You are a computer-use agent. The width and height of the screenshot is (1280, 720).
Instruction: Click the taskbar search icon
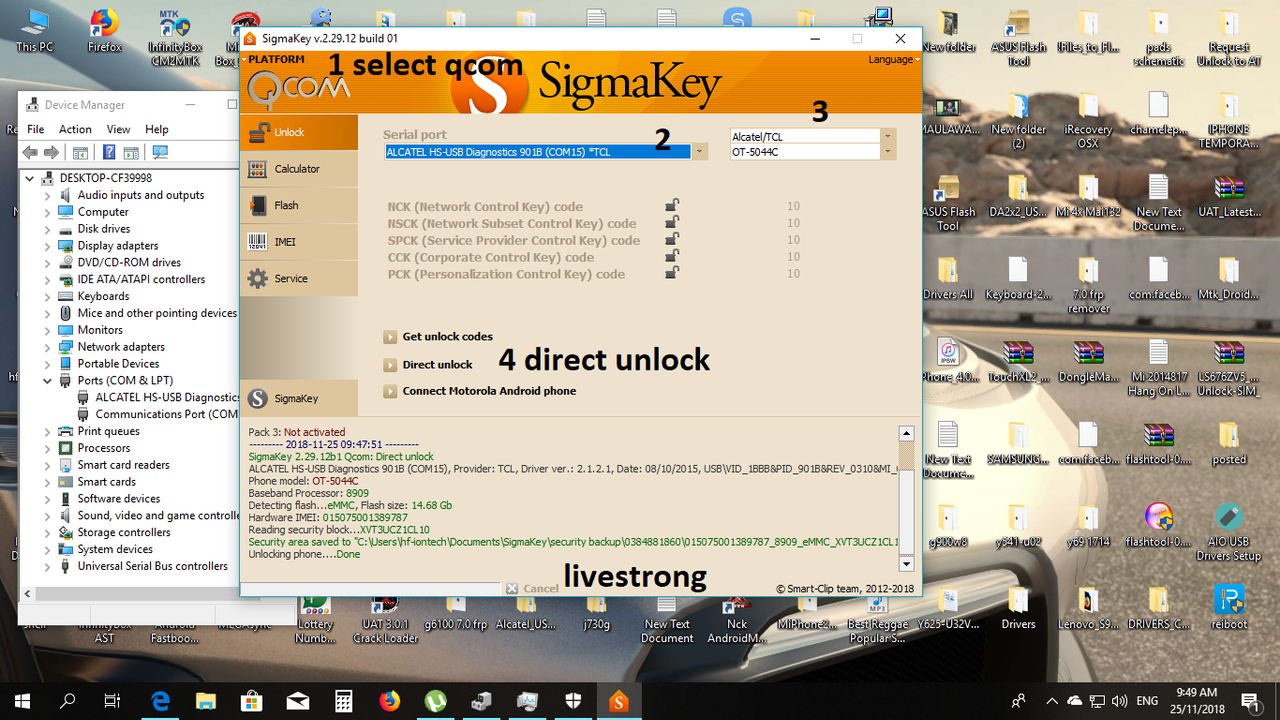(x=67, y=701)
